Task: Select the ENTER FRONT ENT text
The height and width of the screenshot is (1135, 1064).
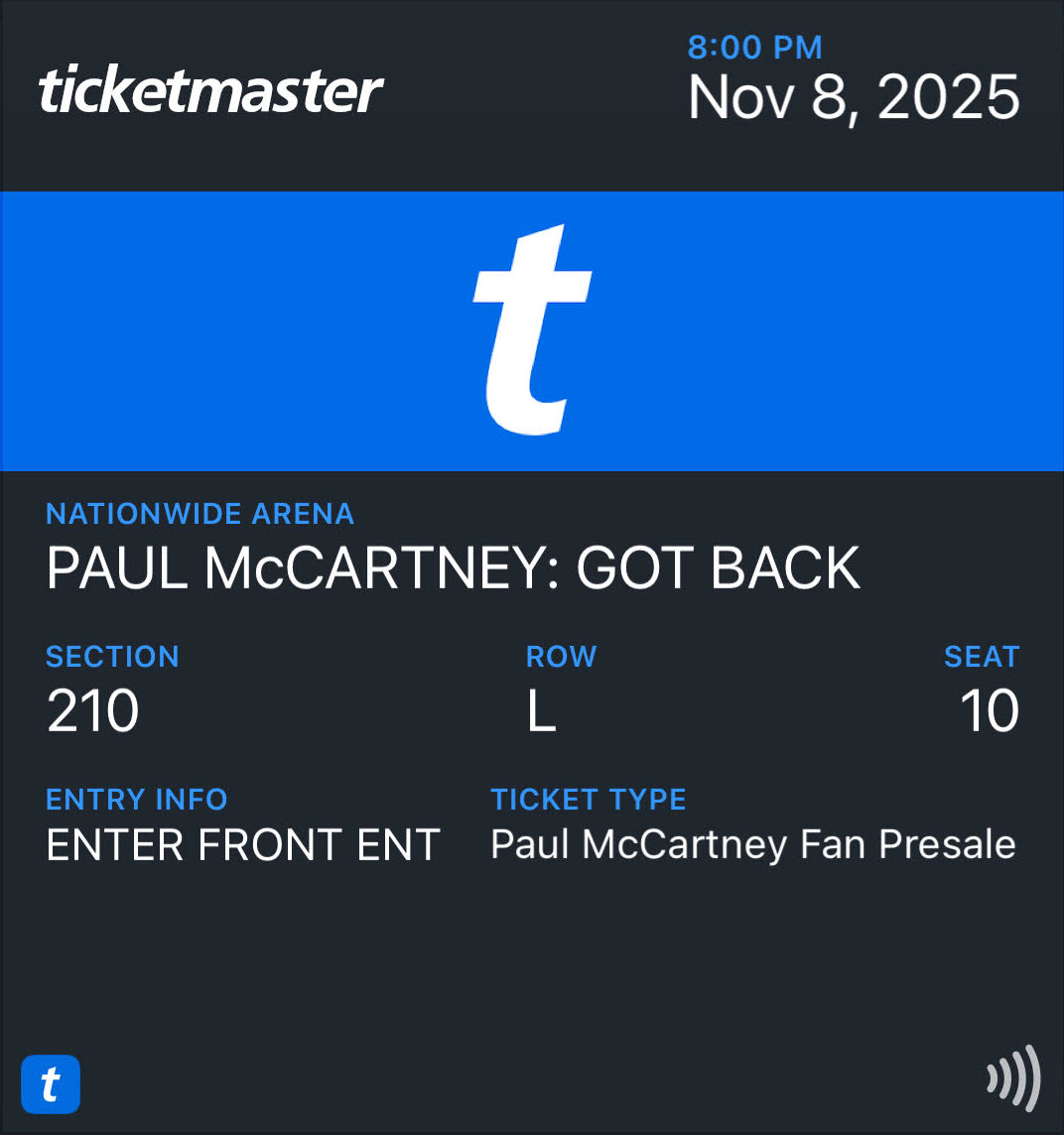Action: [x=243, y=845]
